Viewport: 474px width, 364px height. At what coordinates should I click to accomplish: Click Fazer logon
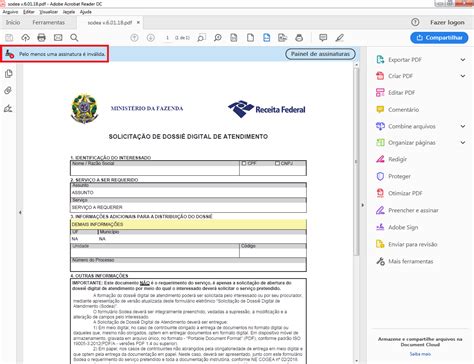pos(447,22)
